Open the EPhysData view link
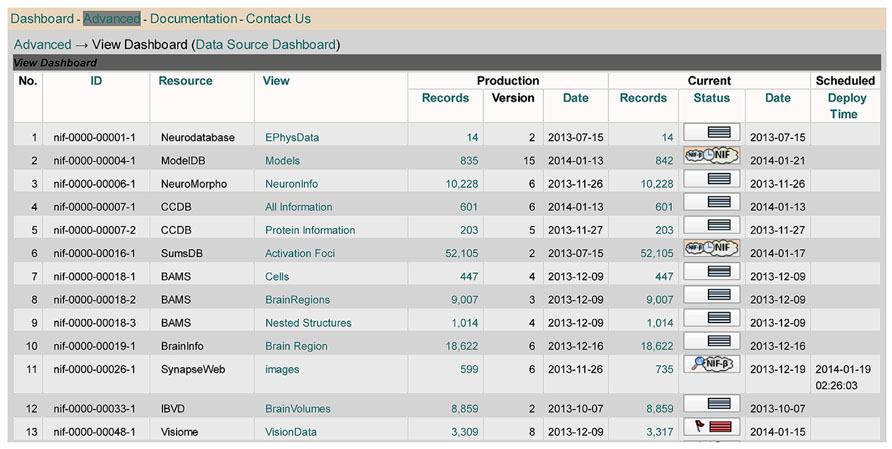892x449 pixels. (x=292, y=137)
